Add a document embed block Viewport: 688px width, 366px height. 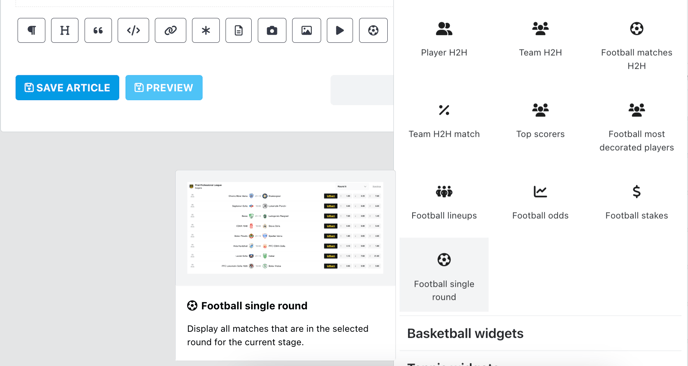coord(238,30)
